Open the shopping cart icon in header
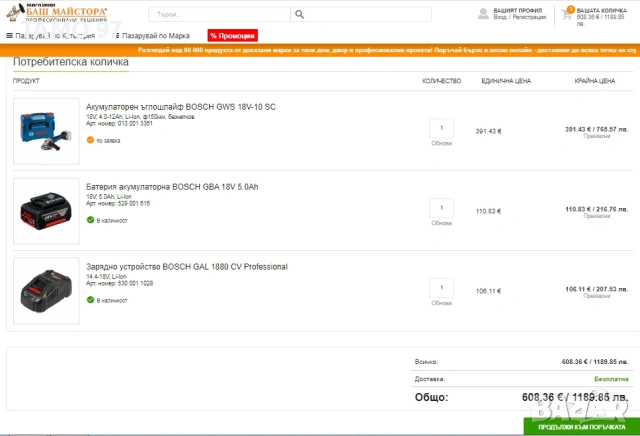The width and height of the screenshot is (640, 436). 567,13
